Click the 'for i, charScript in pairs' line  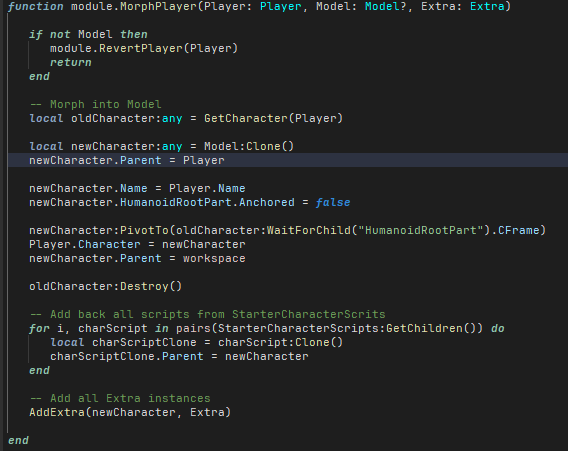267,329
